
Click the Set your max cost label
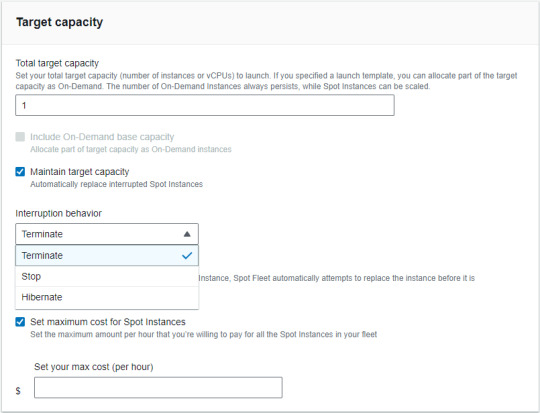[x=94, y=367]
